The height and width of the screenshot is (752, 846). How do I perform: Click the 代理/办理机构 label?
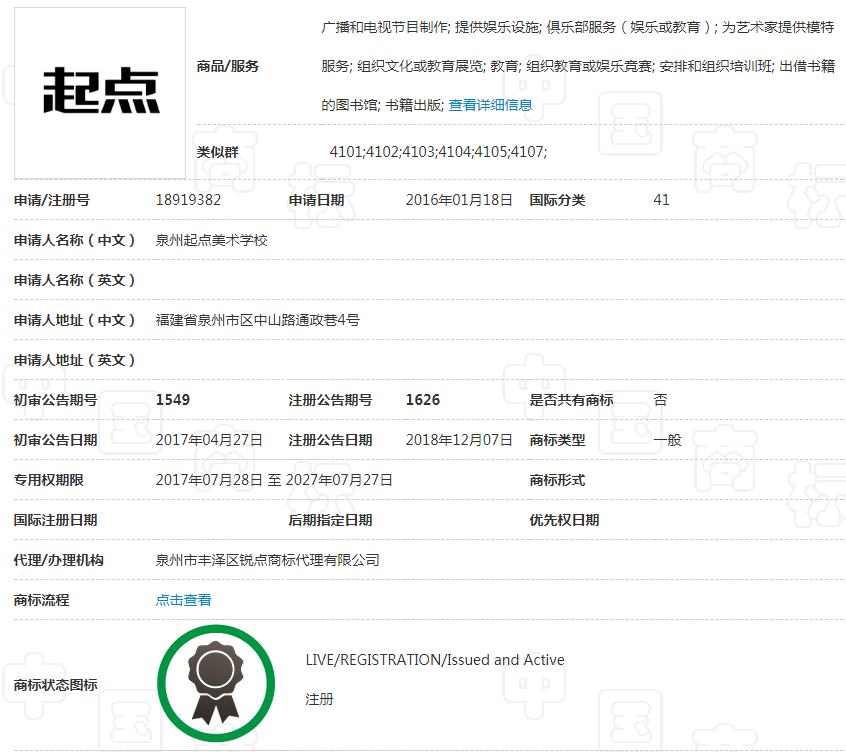58,560
